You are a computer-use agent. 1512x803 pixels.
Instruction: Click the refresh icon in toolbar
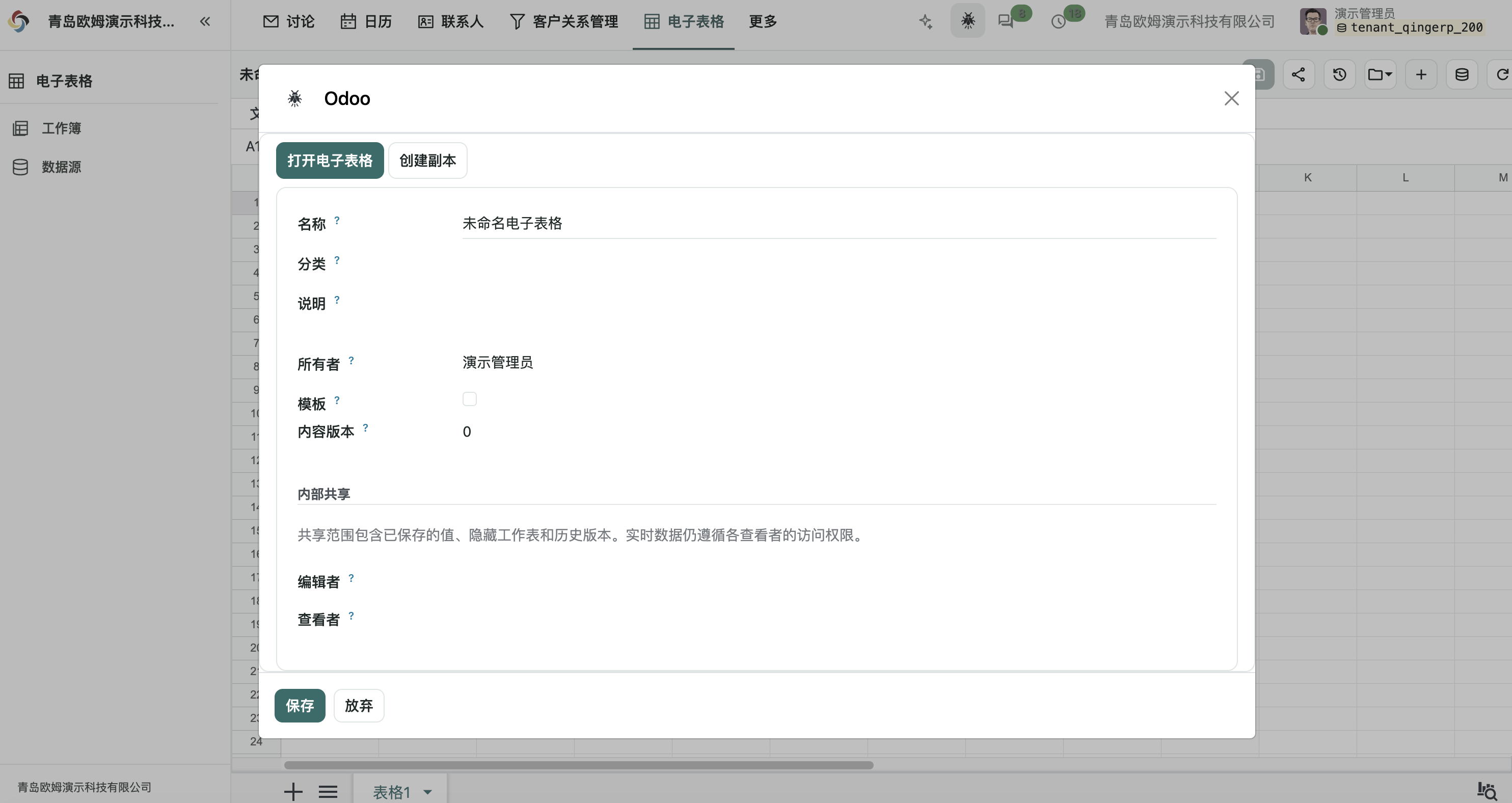[x=1501, y=74]
